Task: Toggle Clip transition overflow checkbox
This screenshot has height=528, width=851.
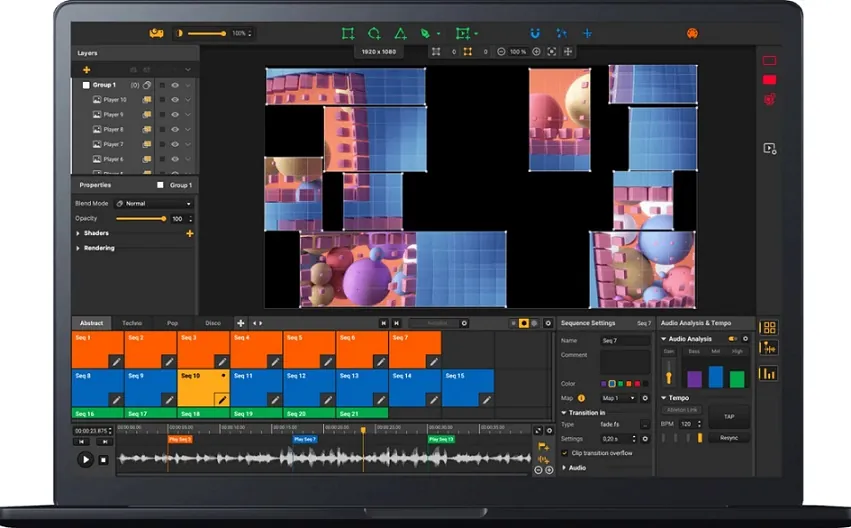Action: pos(564,453)
